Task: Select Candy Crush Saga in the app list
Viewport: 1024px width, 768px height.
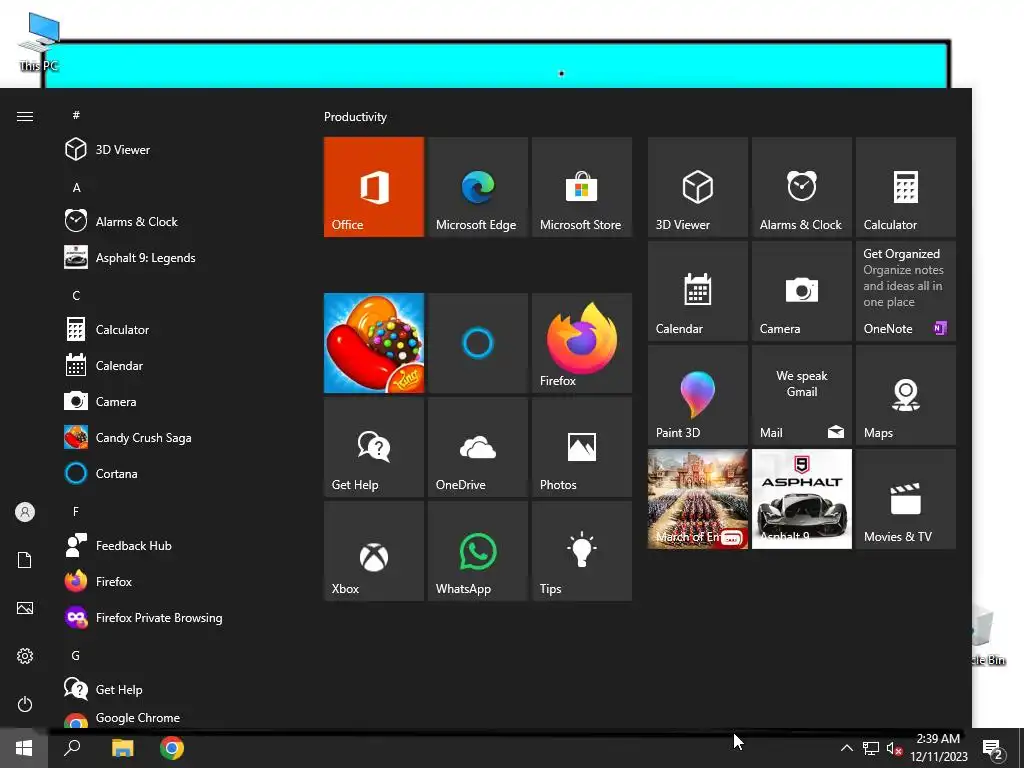Action: [176, 438]
